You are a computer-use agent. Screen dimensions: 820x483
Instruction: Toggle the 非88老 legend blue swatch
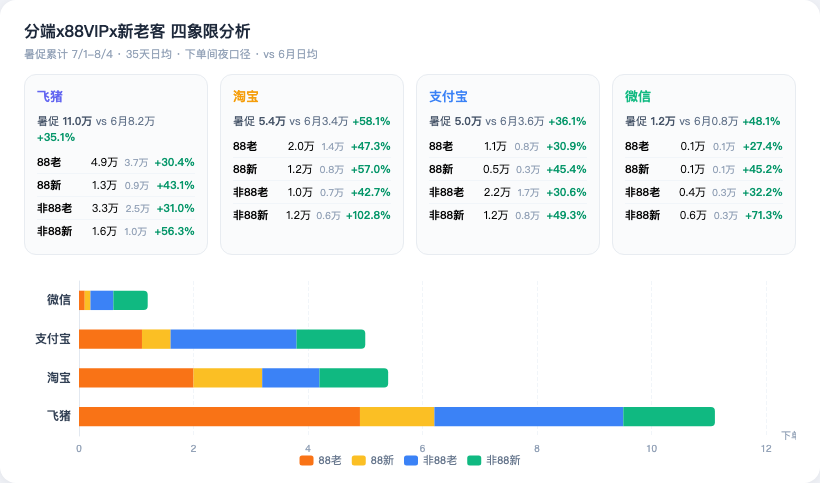tap(411, 461)
